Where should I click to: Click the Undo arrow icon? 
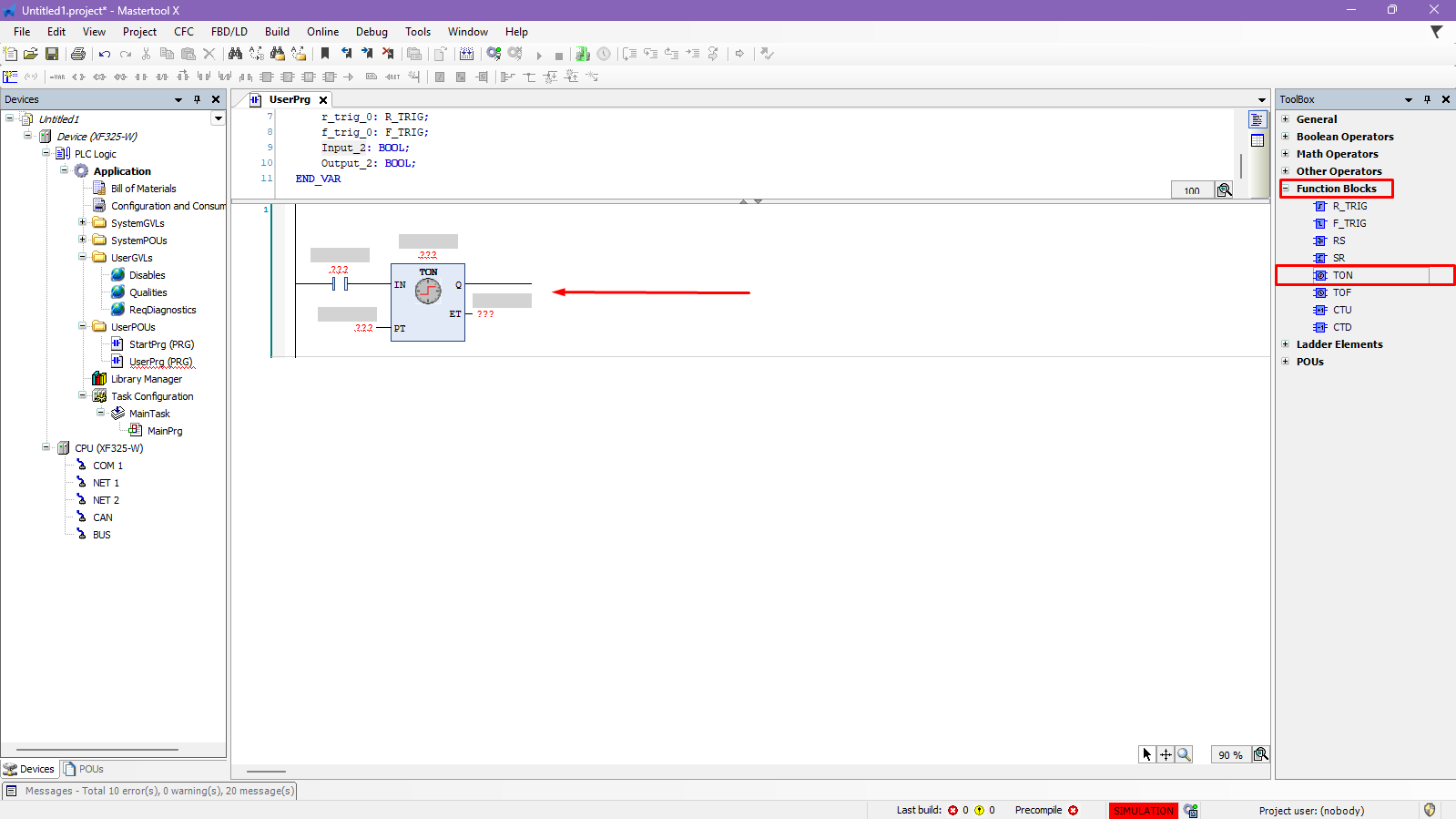pos(105,54)
